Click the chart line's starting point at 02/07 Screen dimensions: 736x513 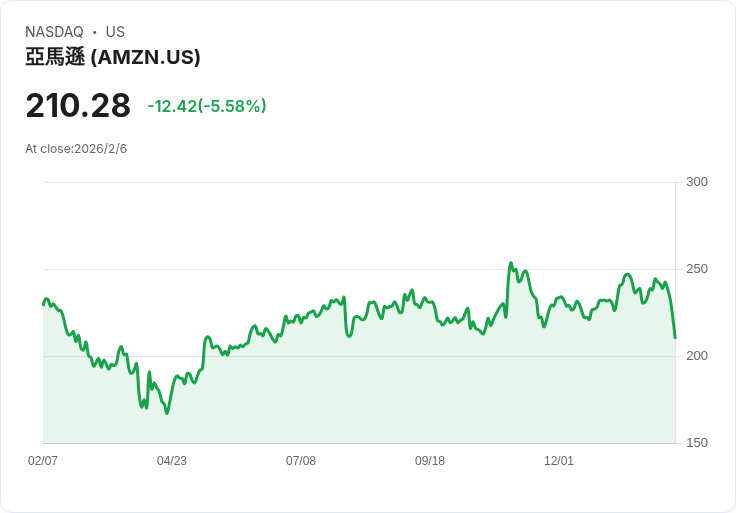pos(44,305)
